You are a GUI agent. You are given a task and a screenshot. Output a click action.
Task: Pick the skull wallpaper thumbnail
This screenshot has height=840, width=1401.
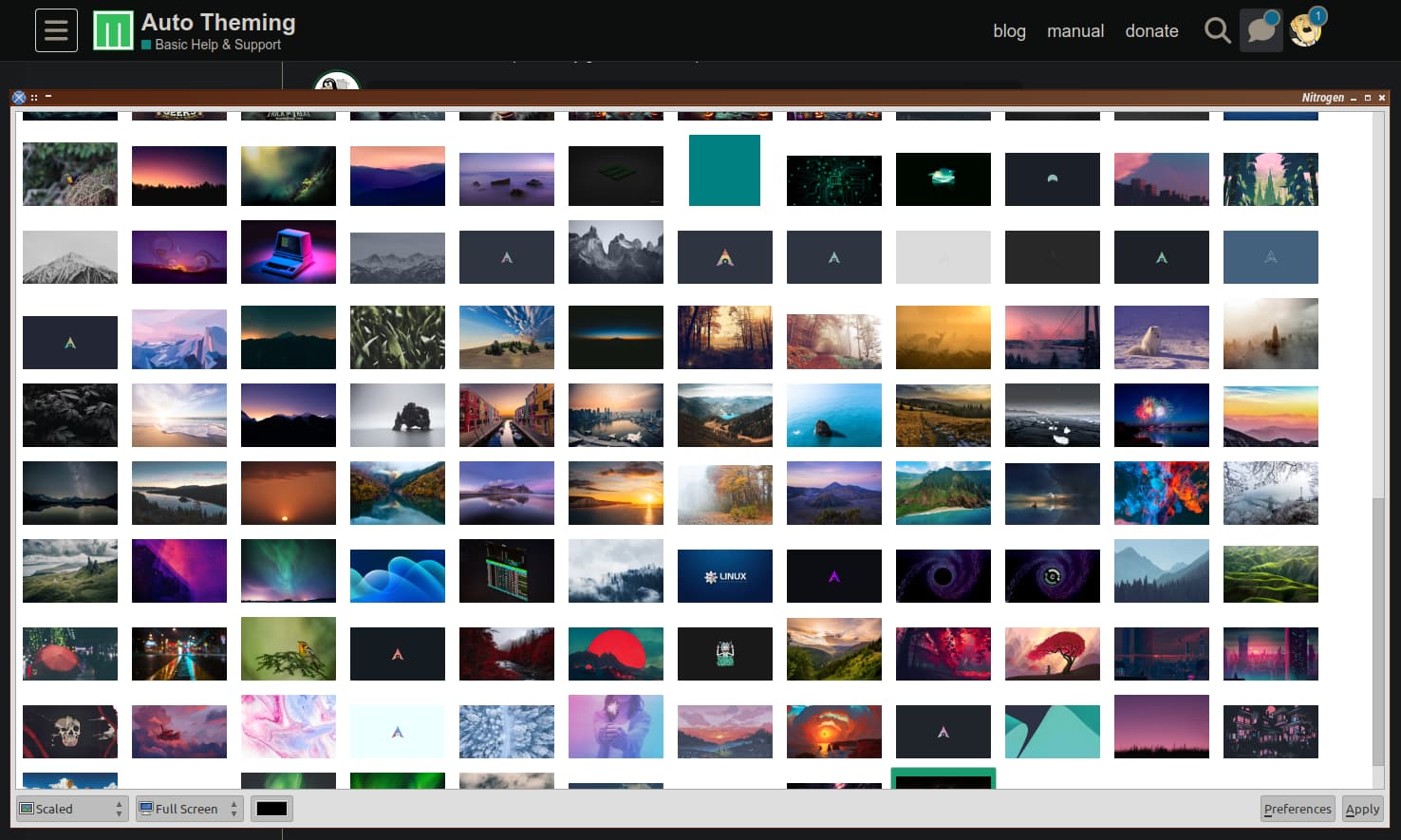[x=70, y=731]
